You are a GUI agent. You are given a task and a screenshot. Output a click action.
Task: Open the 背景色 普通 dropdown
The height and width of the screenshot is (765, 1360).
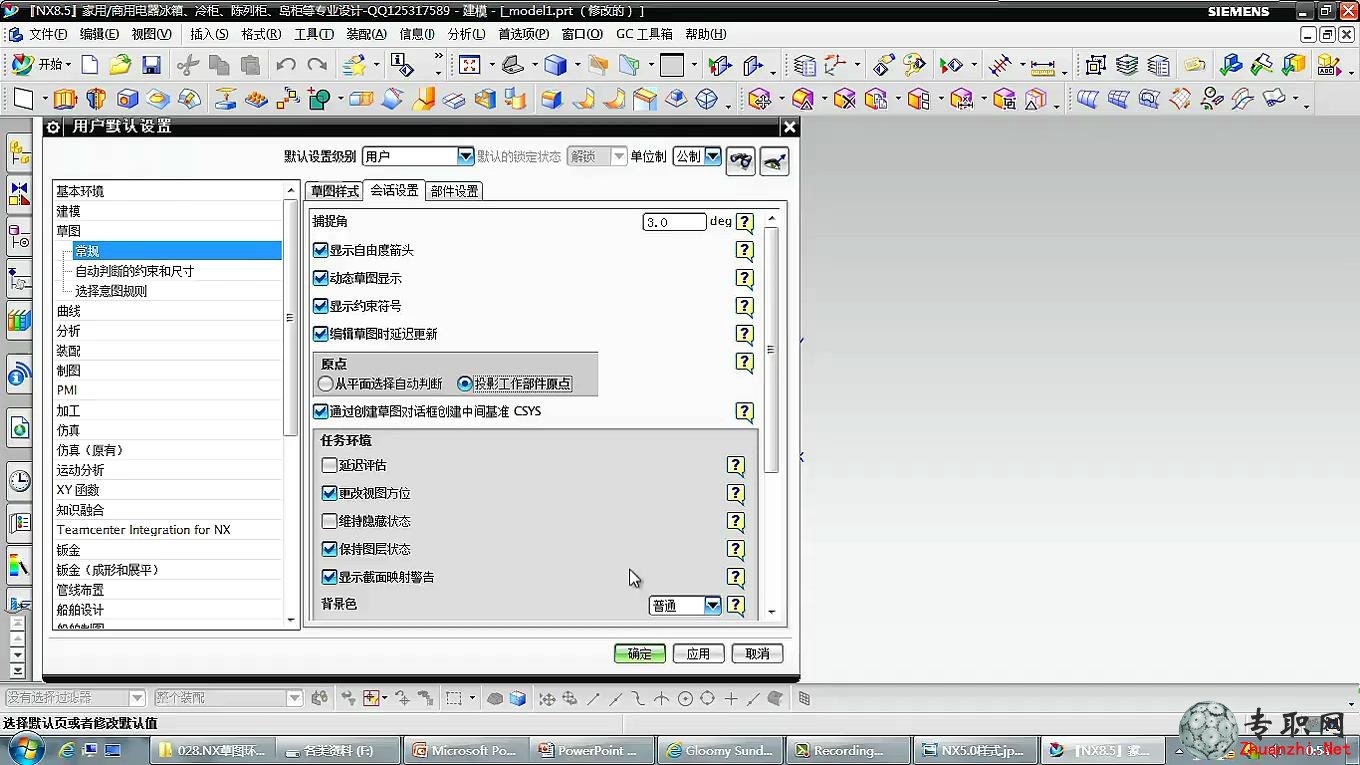685,605
